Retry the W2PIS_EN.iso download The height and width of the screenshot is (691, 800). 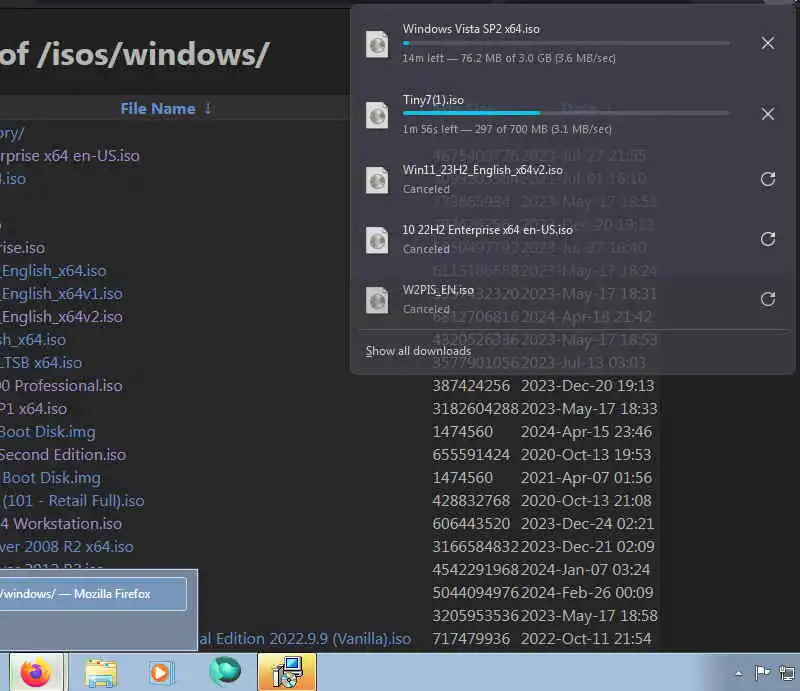click(767, 299)
